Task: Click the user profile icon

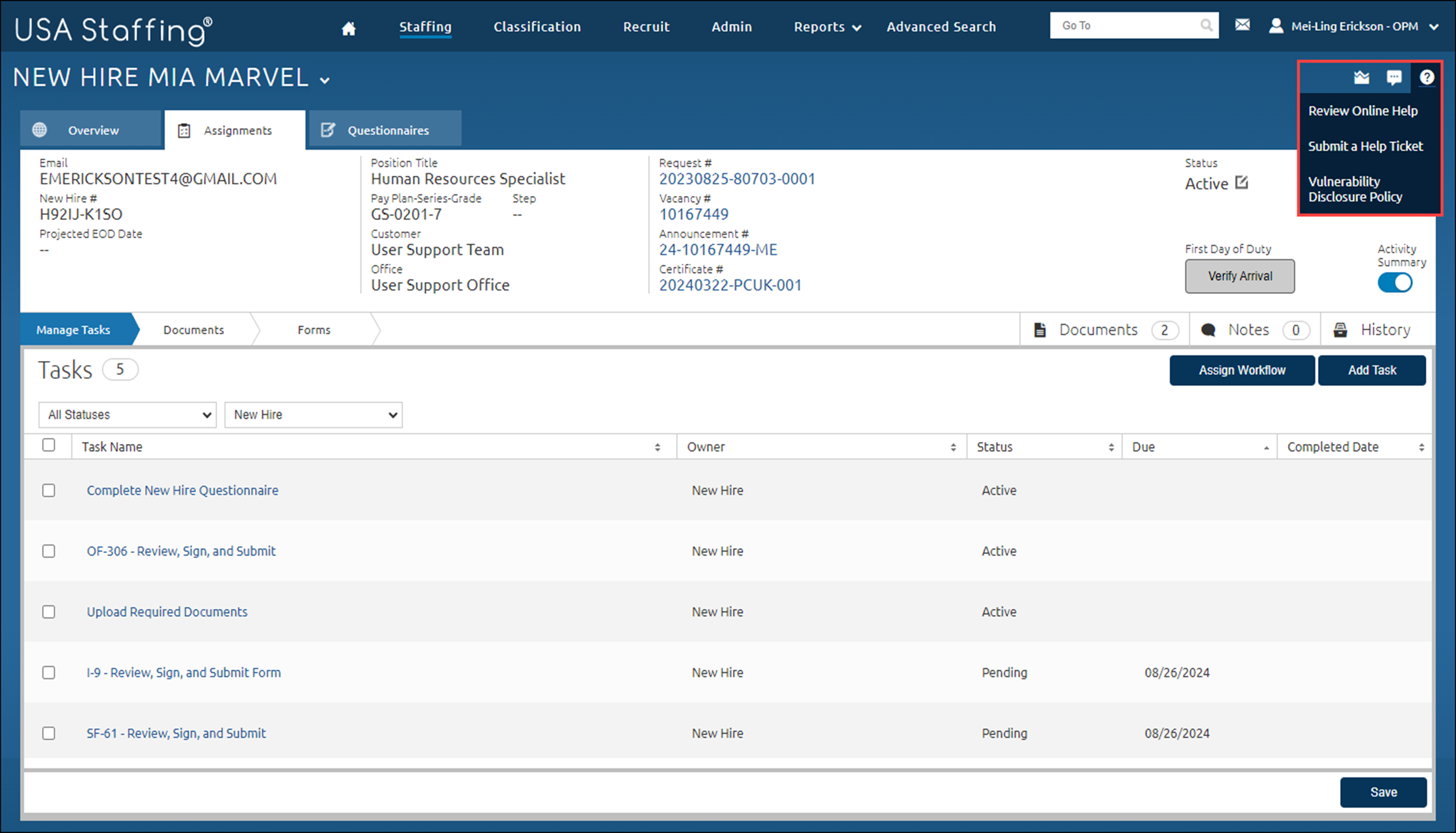Action: pyautogui.click(x=1276, y=26)
